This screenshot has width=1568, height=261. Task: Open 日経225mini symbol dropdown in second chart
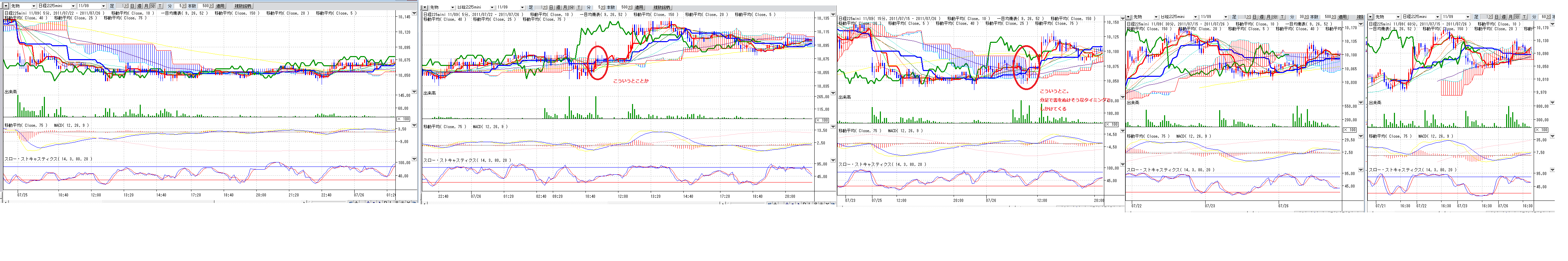click(x=492, y=7)
